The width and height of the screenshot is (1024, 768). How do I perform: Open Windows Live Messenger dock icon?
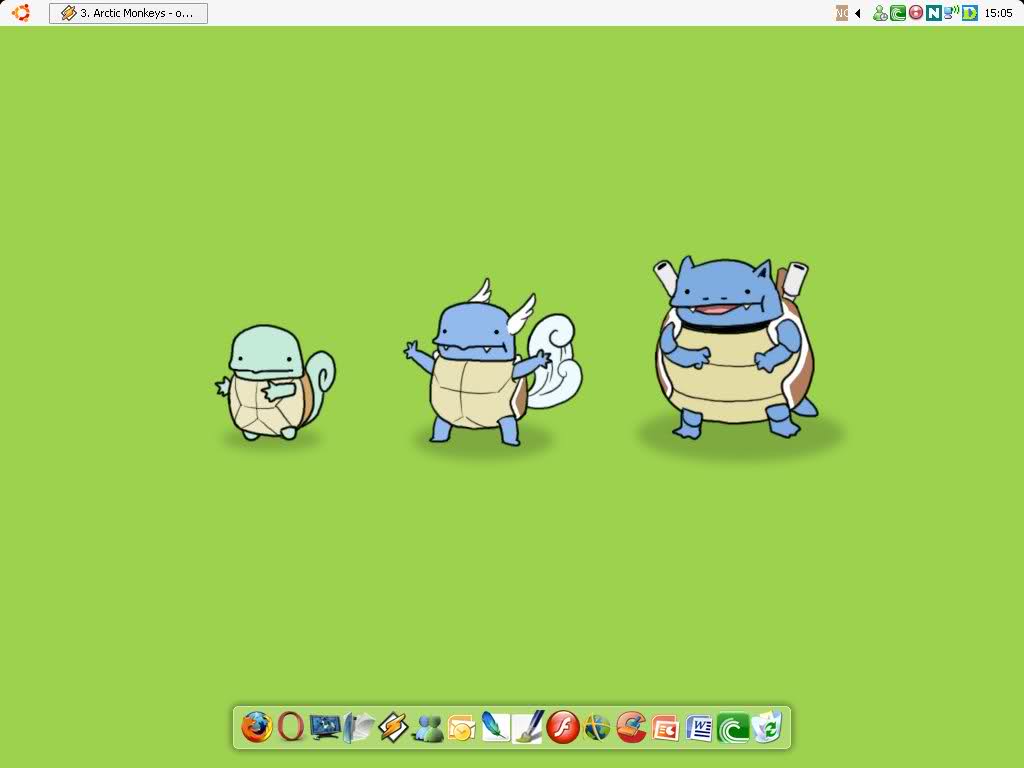(x=428, y=728)
